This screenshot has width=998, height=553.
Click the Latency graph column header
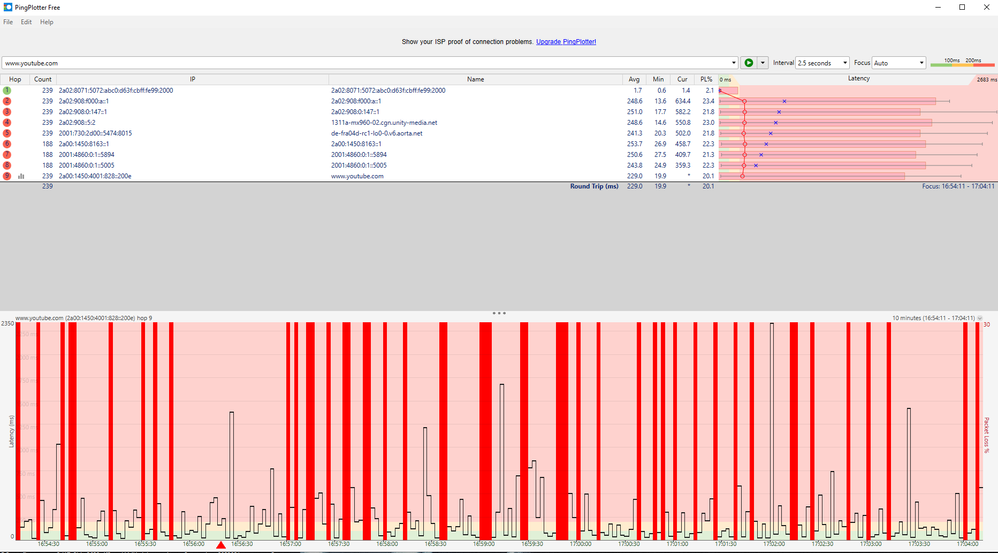pos(858,79)
